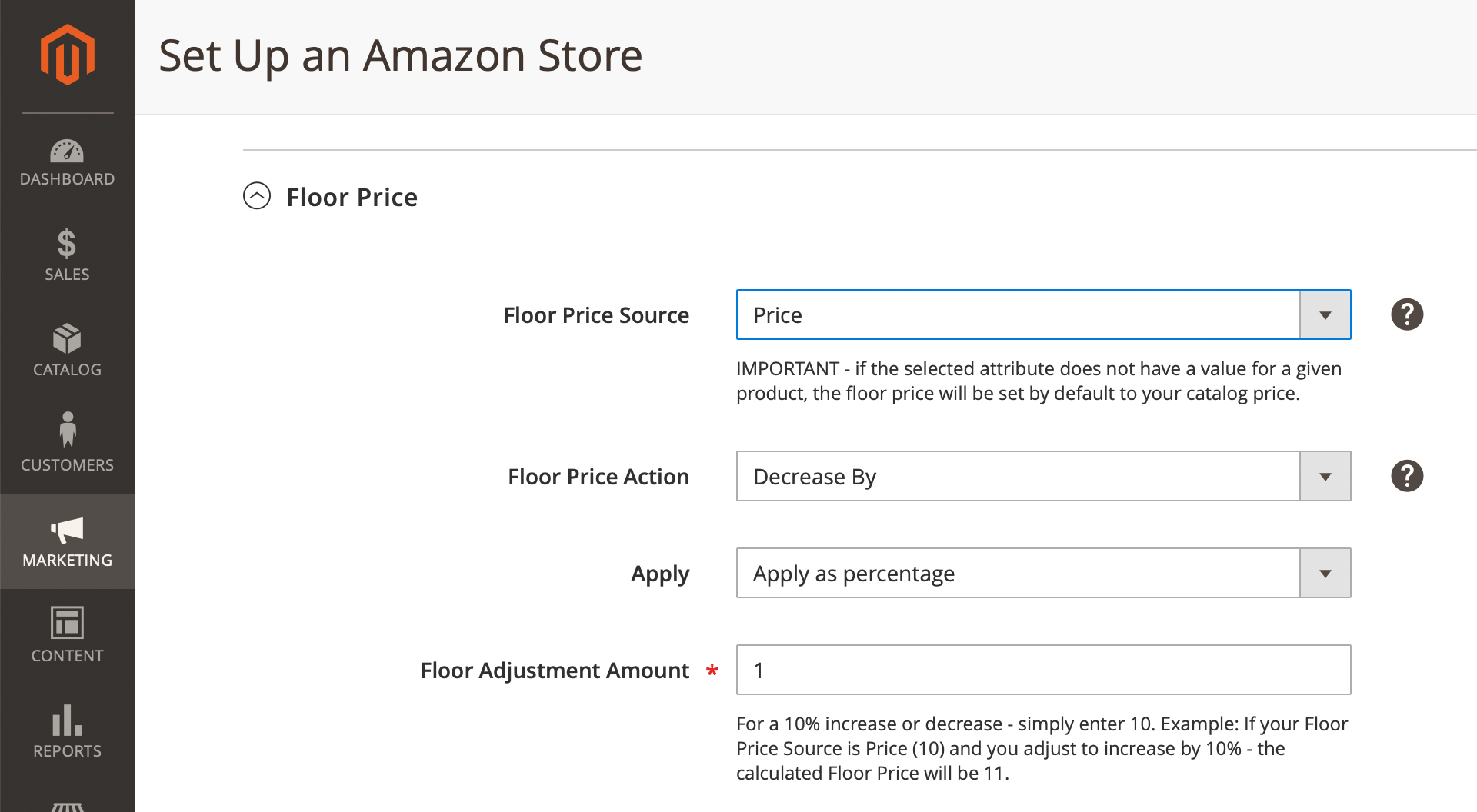The height and width of the screenshot is (812, 1477).
Task: Open the Dashboard gauge icon
Action: pos(67,151)
